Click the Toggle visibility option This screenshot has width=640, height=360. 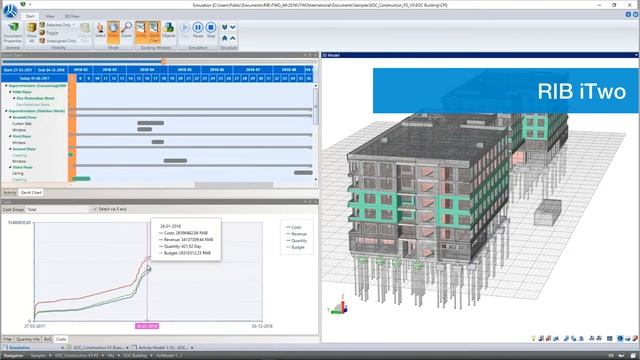[49, 33]
